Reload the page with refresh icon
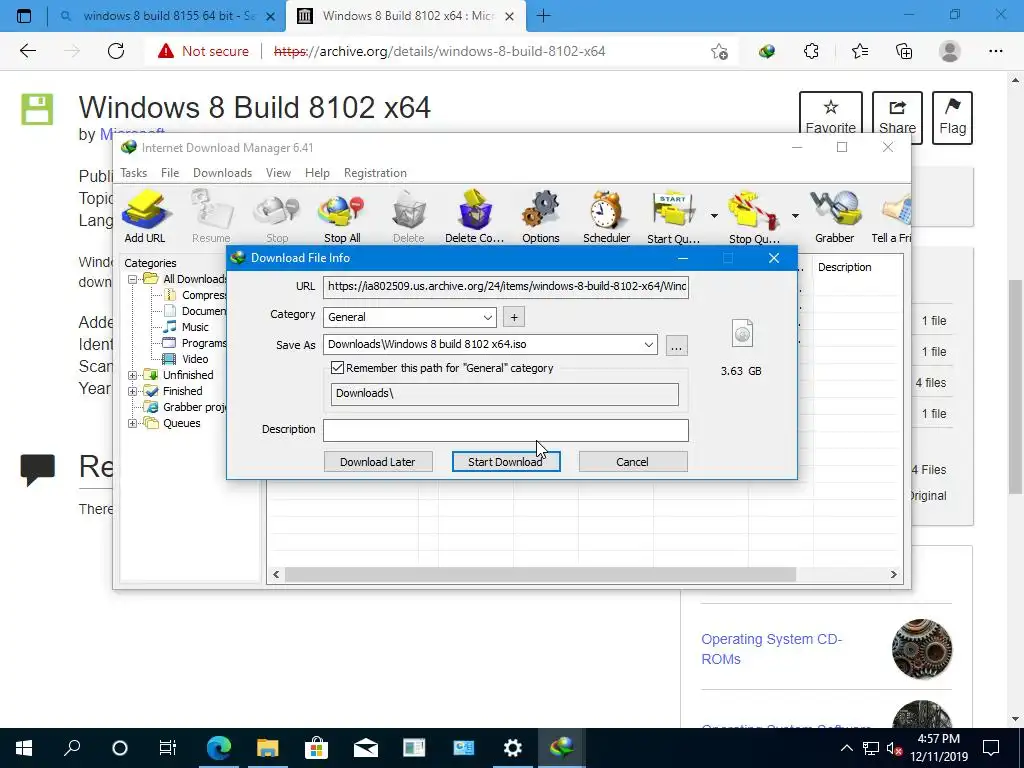The height and width of the screenshot is (768, 1024). click(116, 51)
